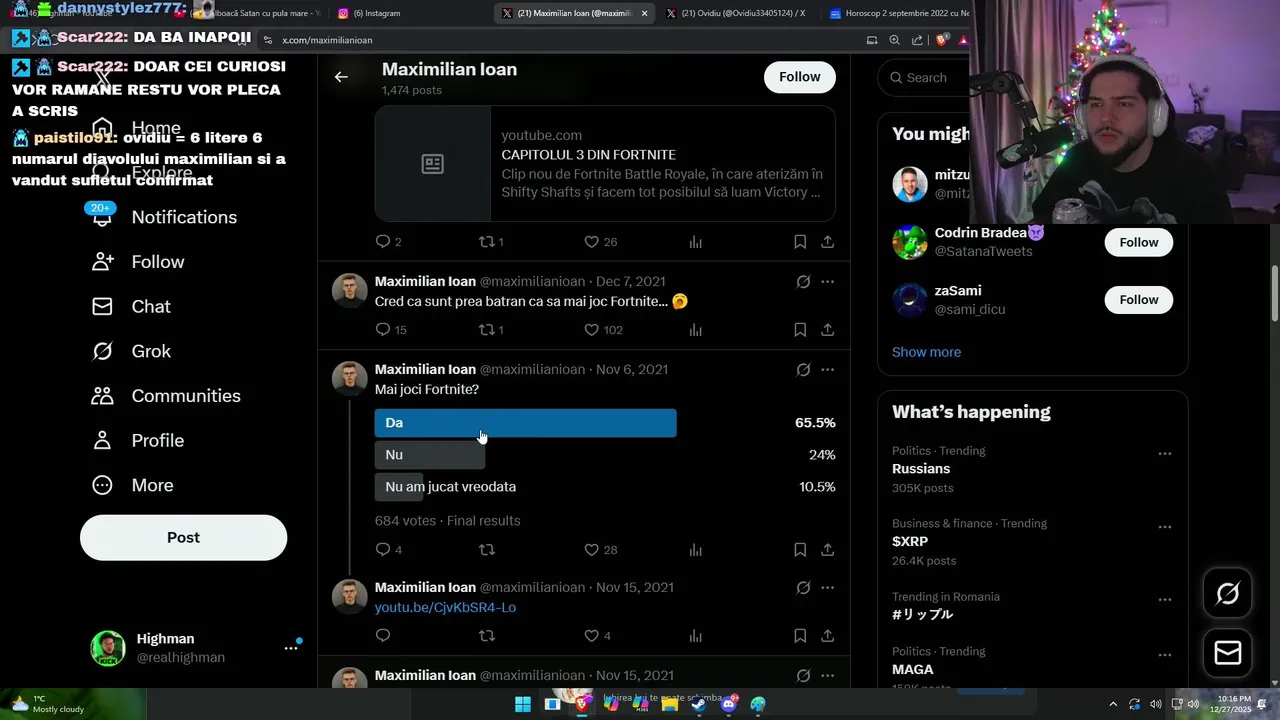Screen dimensions: 1280x720
Task: Click the share icon in browser address bar
Action: coord(917,40)
